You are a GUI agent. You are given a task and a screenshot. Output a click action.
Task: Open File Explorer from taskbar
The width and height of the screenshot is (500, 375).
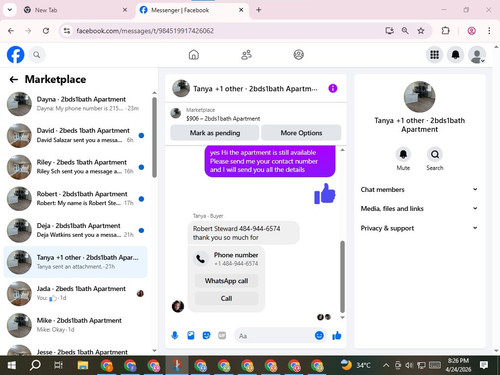(83, 365)
